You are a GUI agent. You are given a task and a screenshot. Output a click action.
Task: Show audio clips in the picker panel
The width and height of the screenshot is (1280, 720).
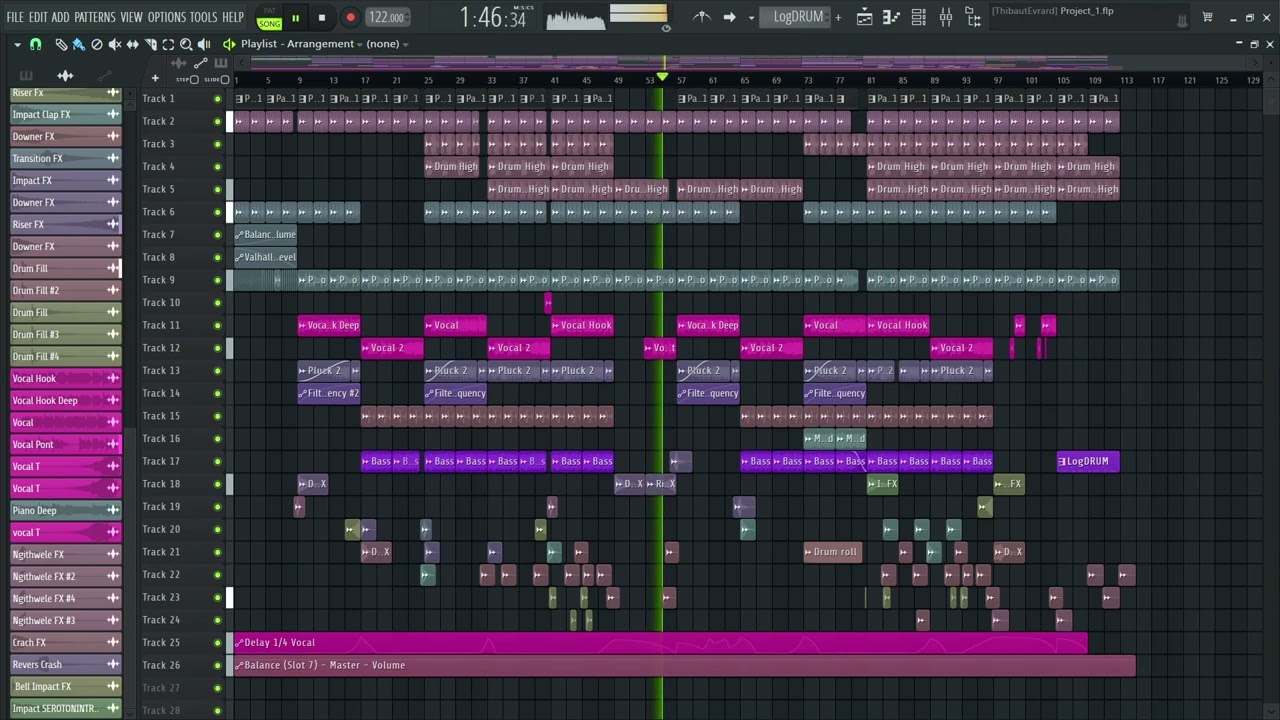[x=65, y=75]
